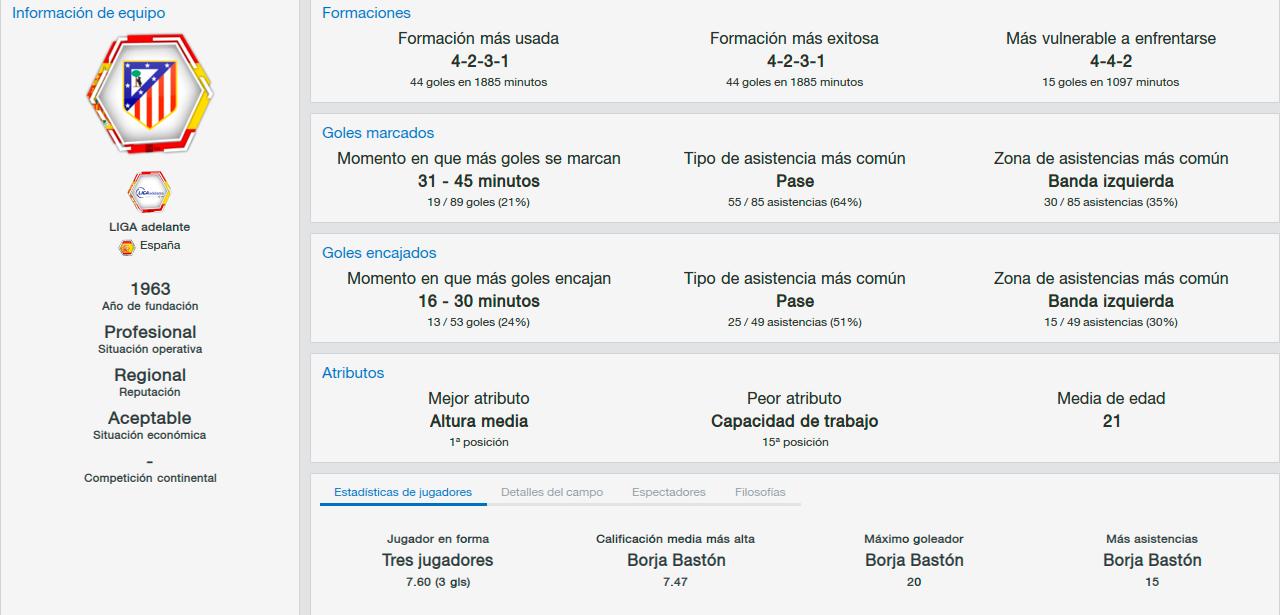
Task: Select the 4-4-2 most vulnerable formation
Action: 1111,61
